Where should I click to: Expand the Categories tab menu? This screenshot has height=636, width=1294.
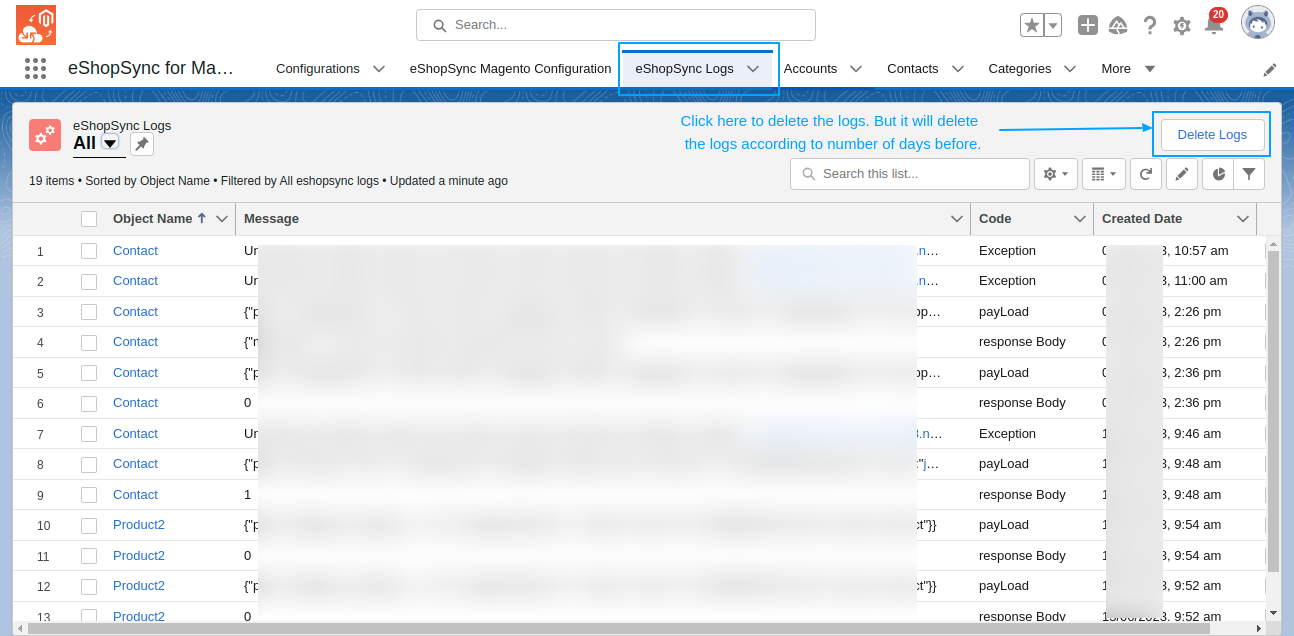[1070, 69]
